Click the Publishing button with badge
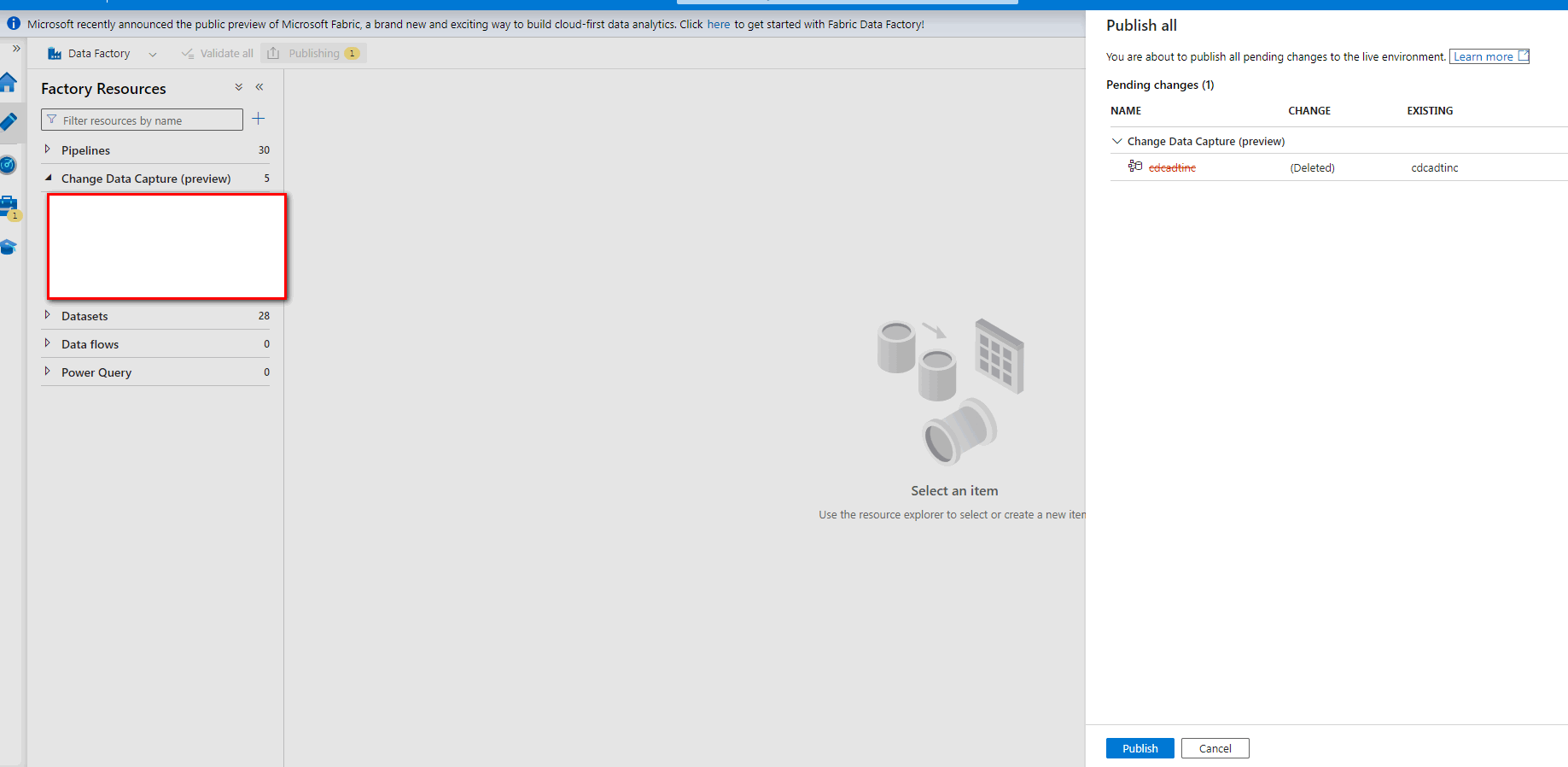 314,54
